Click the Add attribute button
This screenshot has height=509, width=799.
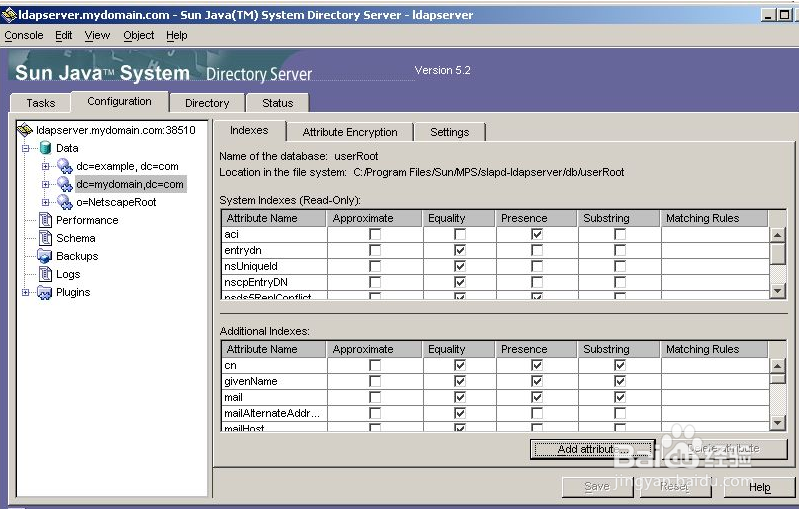[593, 449]
